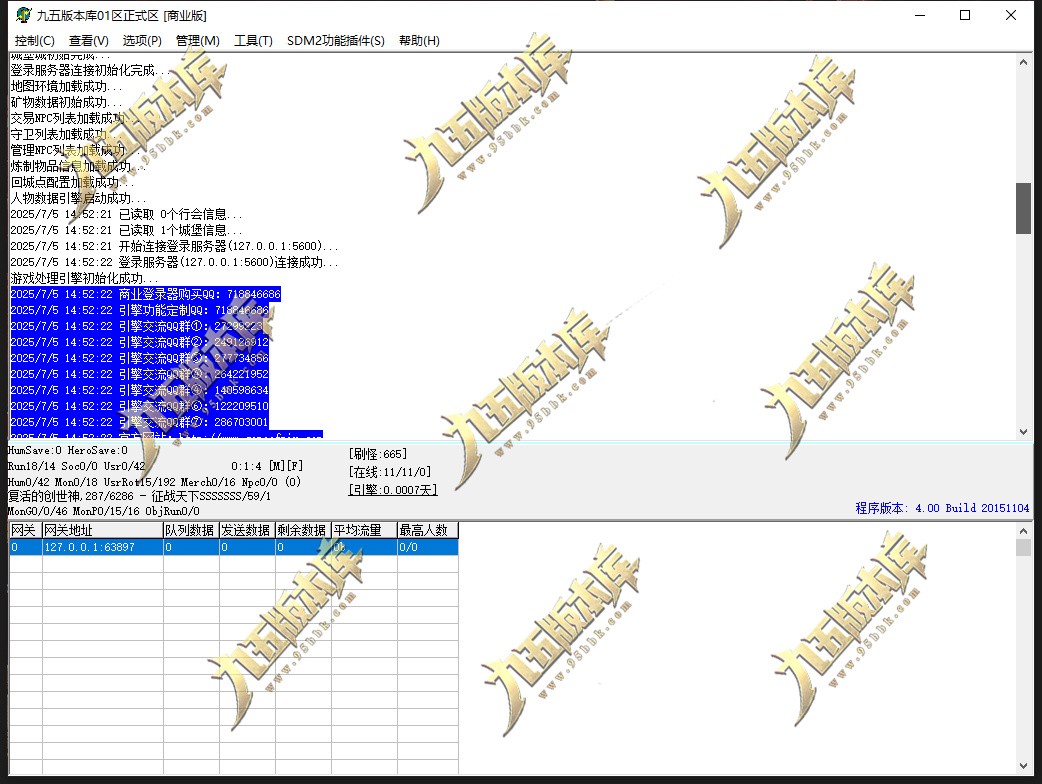Click the 复活的创世神,287/6286 status line

[139, 496]
